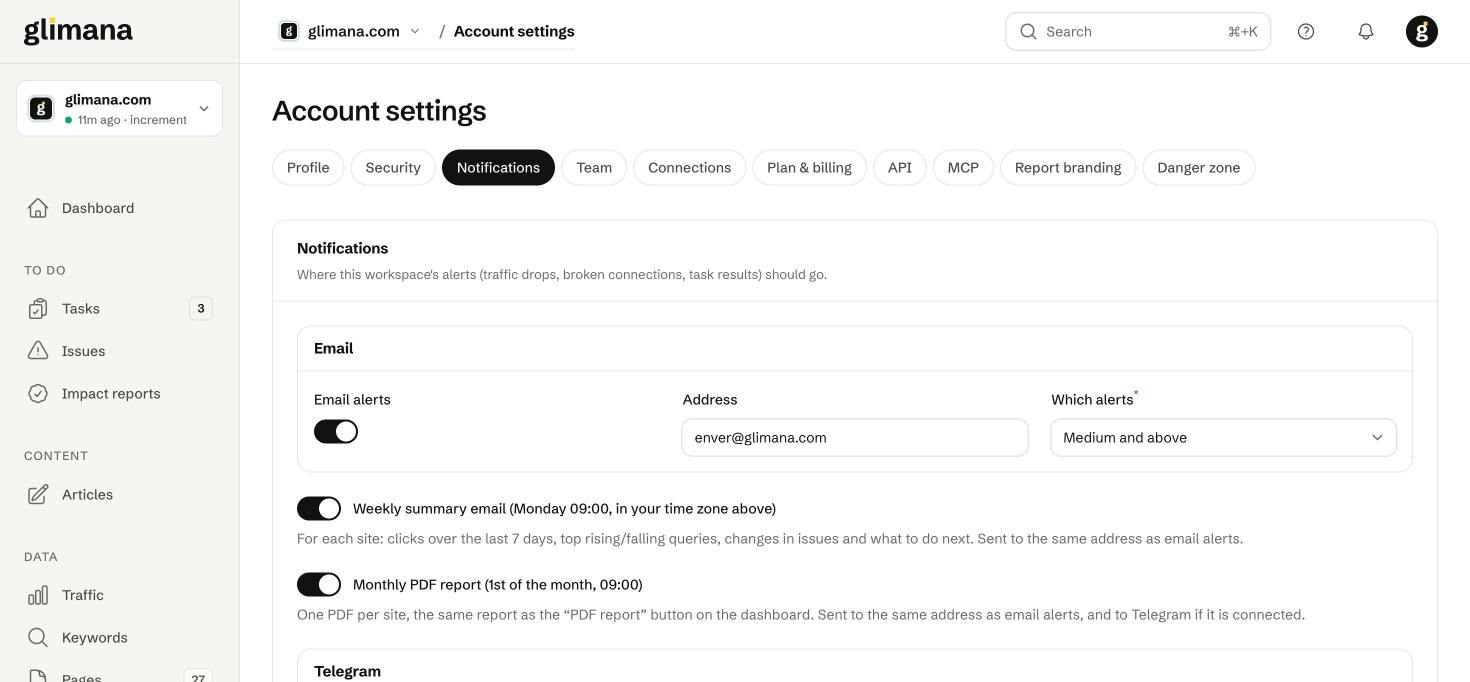Click the Keywords magnifier icon
The height and width of the screenshot is (682, 1470).
(x=38, y=638)
